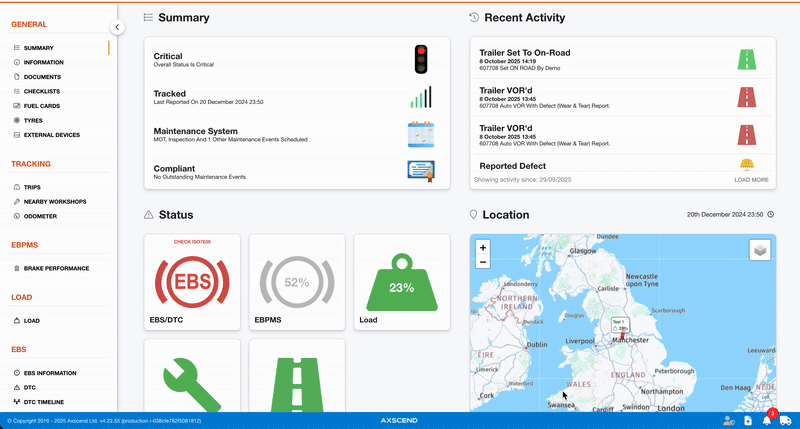800x429 pixels.
Task: Open the notifications bell
Action: pyautogui.click(x=767, y=421)
